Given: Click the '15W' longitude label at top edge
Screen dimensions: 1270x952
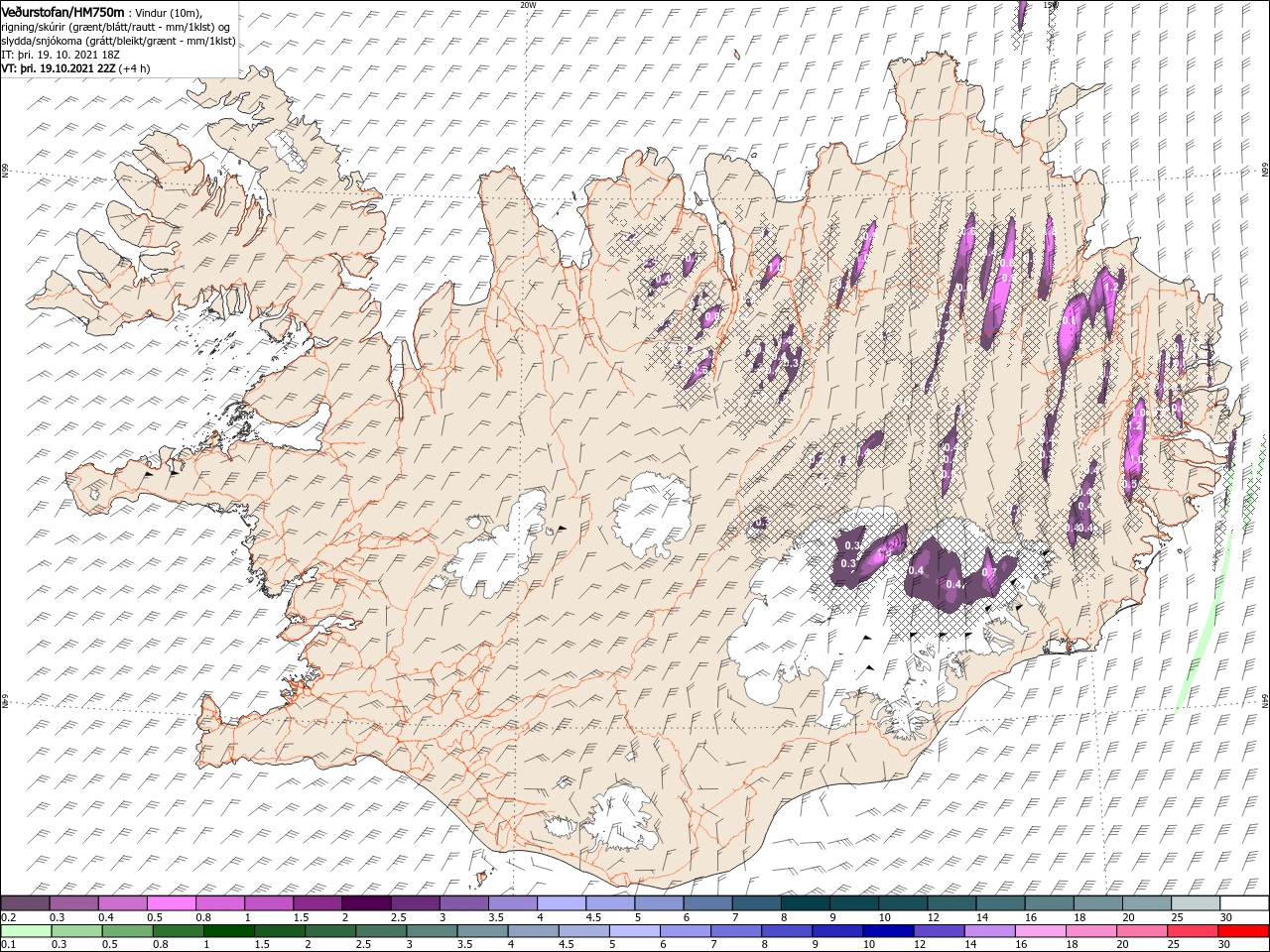Looking at the screenshot, I should pyautogui.click(x=1051, y=4).
